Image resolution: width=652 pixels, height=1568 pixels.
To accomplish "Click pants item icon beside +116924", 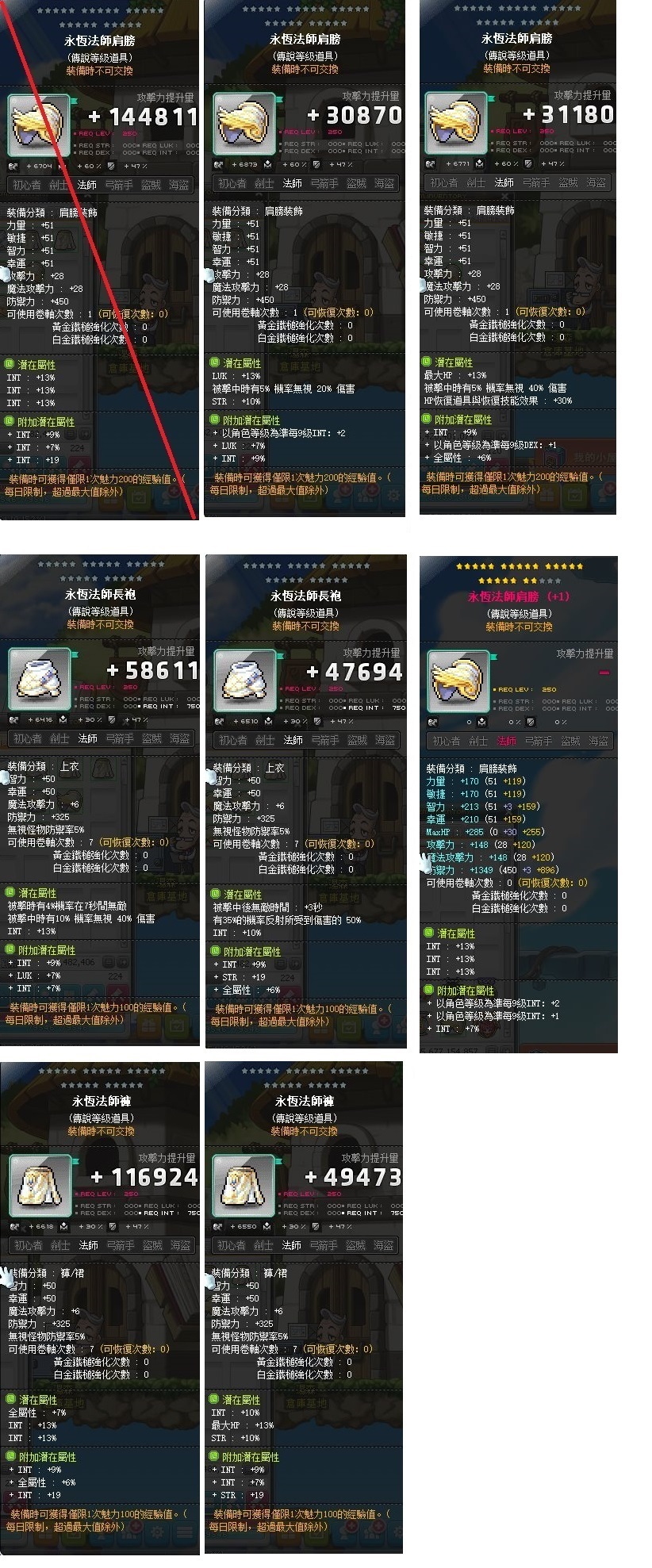I will (40, 1187).
